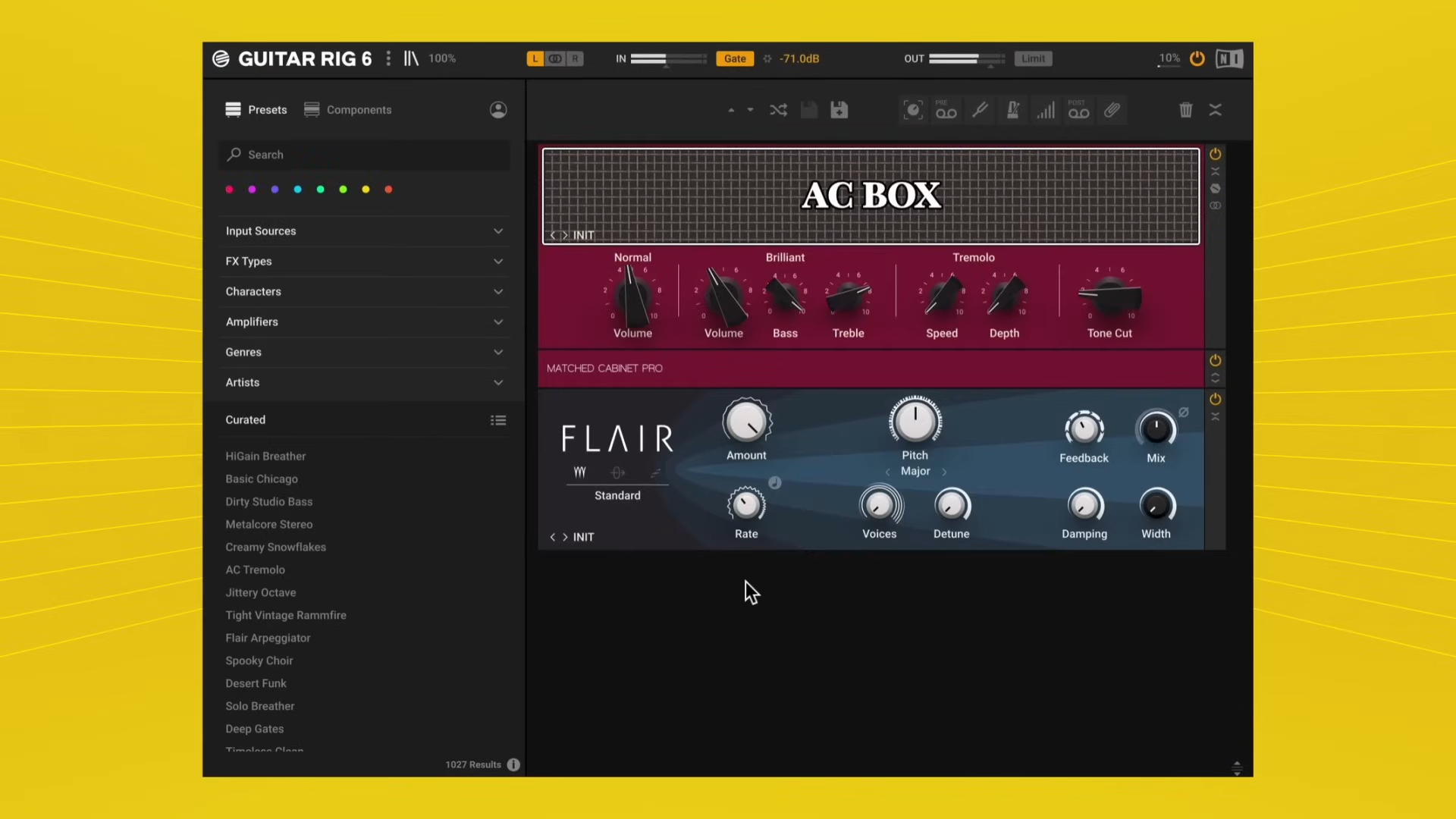Open the Guitar Rig main menu dots
The width and height of the screenshot is (1456, 819).
(388, 58)
